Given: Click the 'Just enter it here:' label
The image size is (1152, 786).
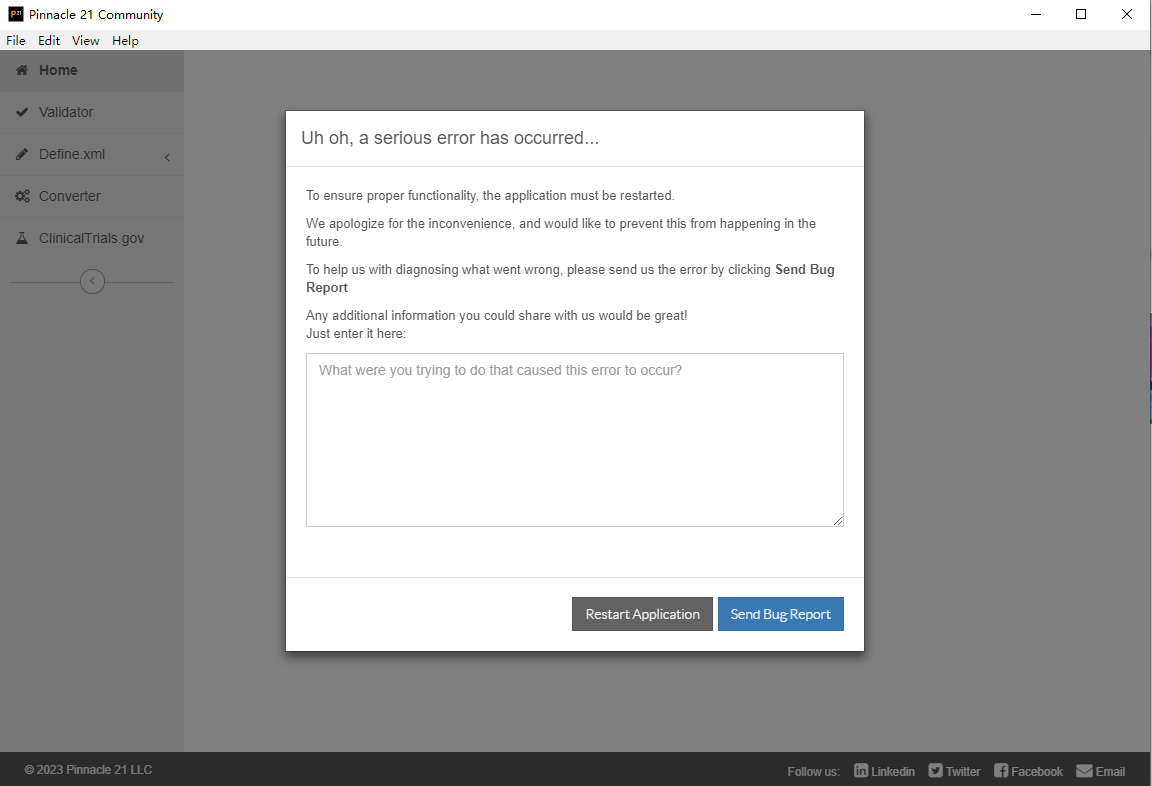Looking at the screenshot, I should (x=356, y=333).
